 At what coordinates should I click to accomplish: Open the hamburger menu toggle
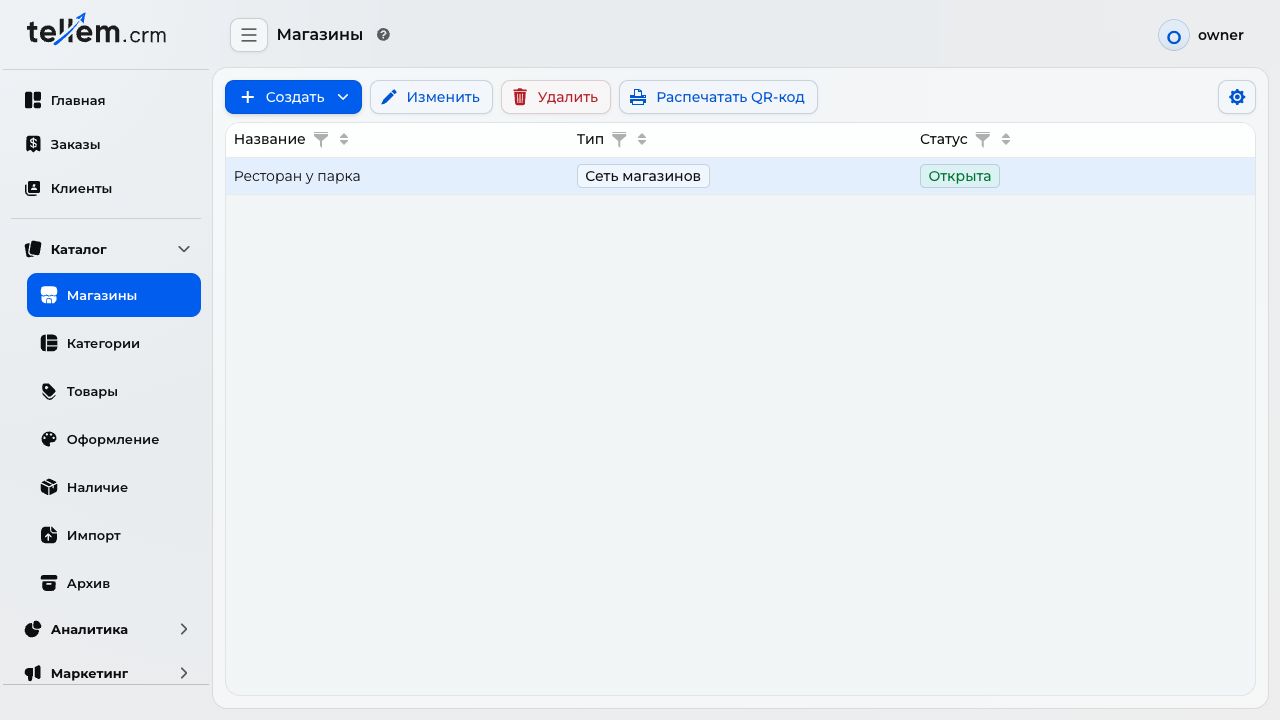point(249,35)
